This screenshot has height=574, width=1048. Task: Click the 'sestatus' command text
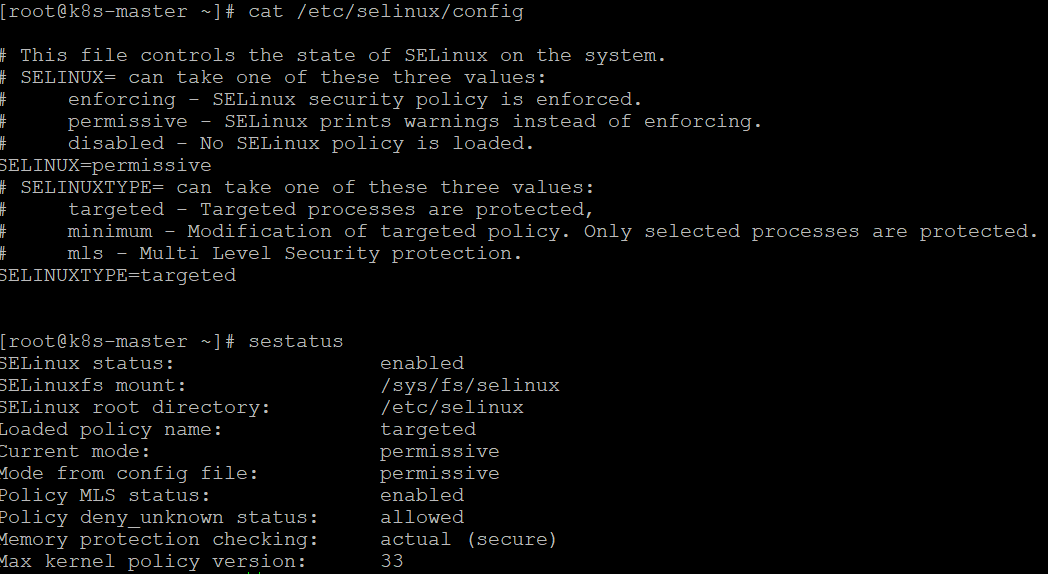pyautogui.click(x=295, y=341)
